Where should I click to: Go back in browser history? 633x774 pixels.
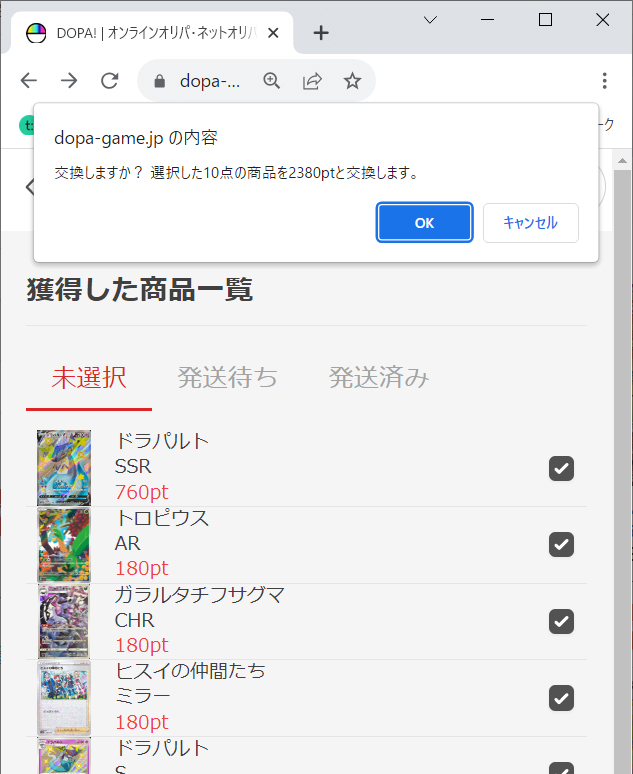(x=29, y=80)
